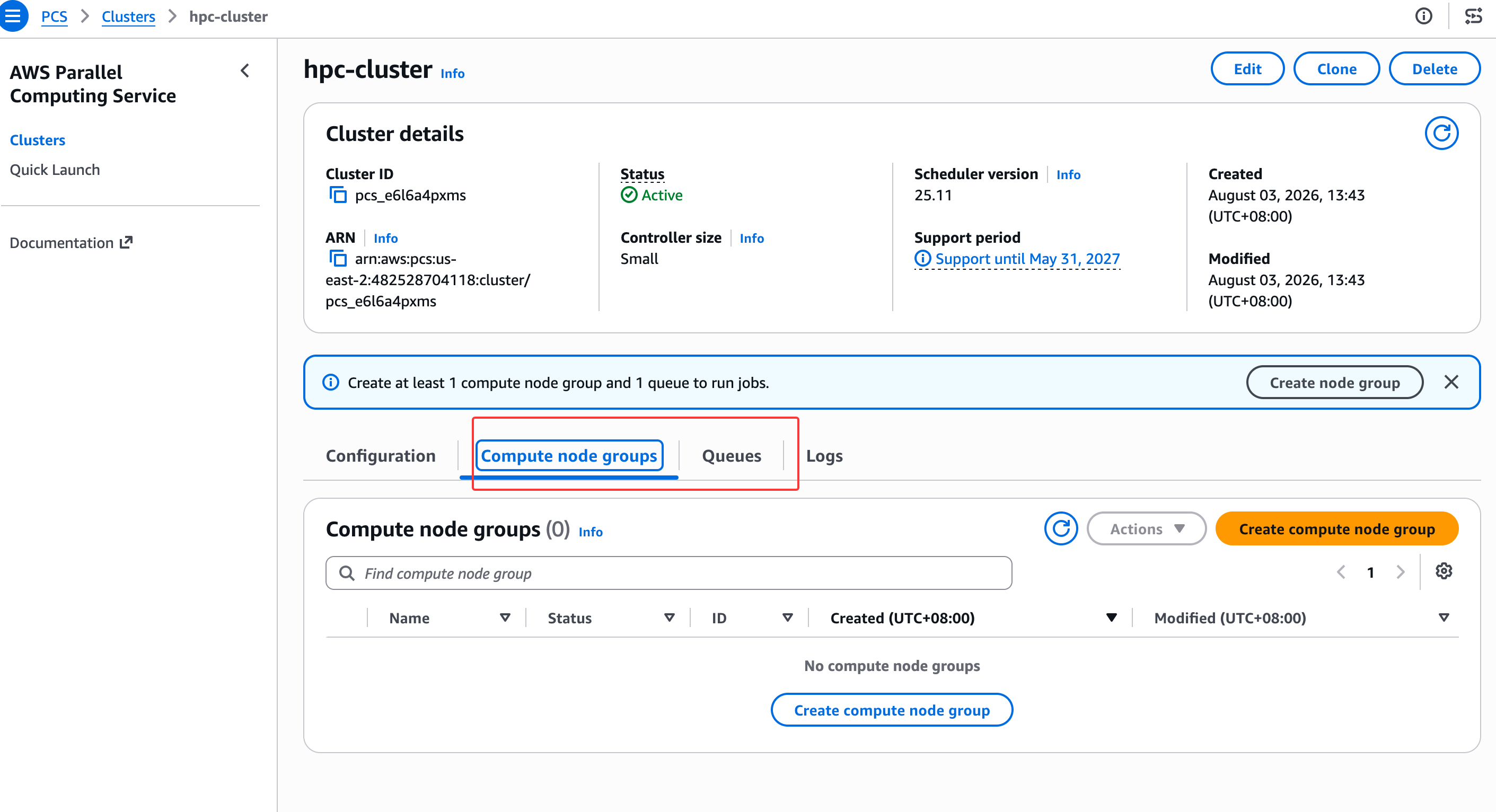This screenshot has height=812, width=1496.
Task: Open the hamburger navigation menu
Action: coord(13,16)
